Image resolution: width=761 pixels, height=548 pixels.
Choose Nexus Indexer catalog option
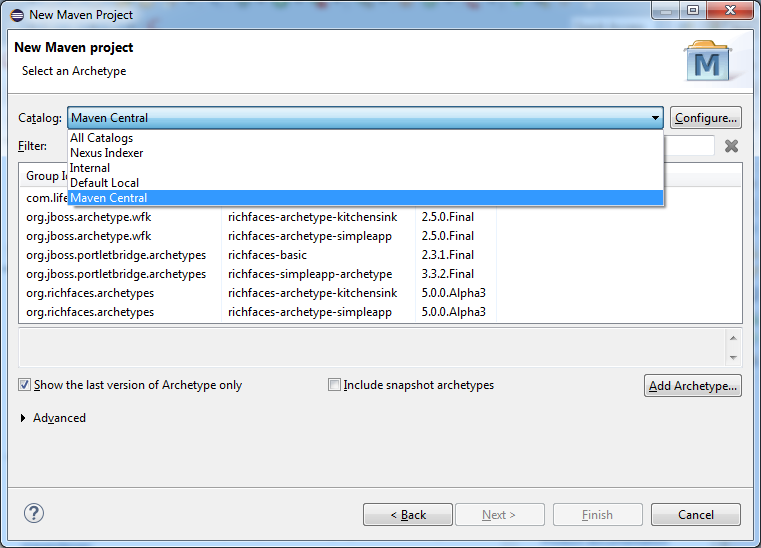(107, 153)
